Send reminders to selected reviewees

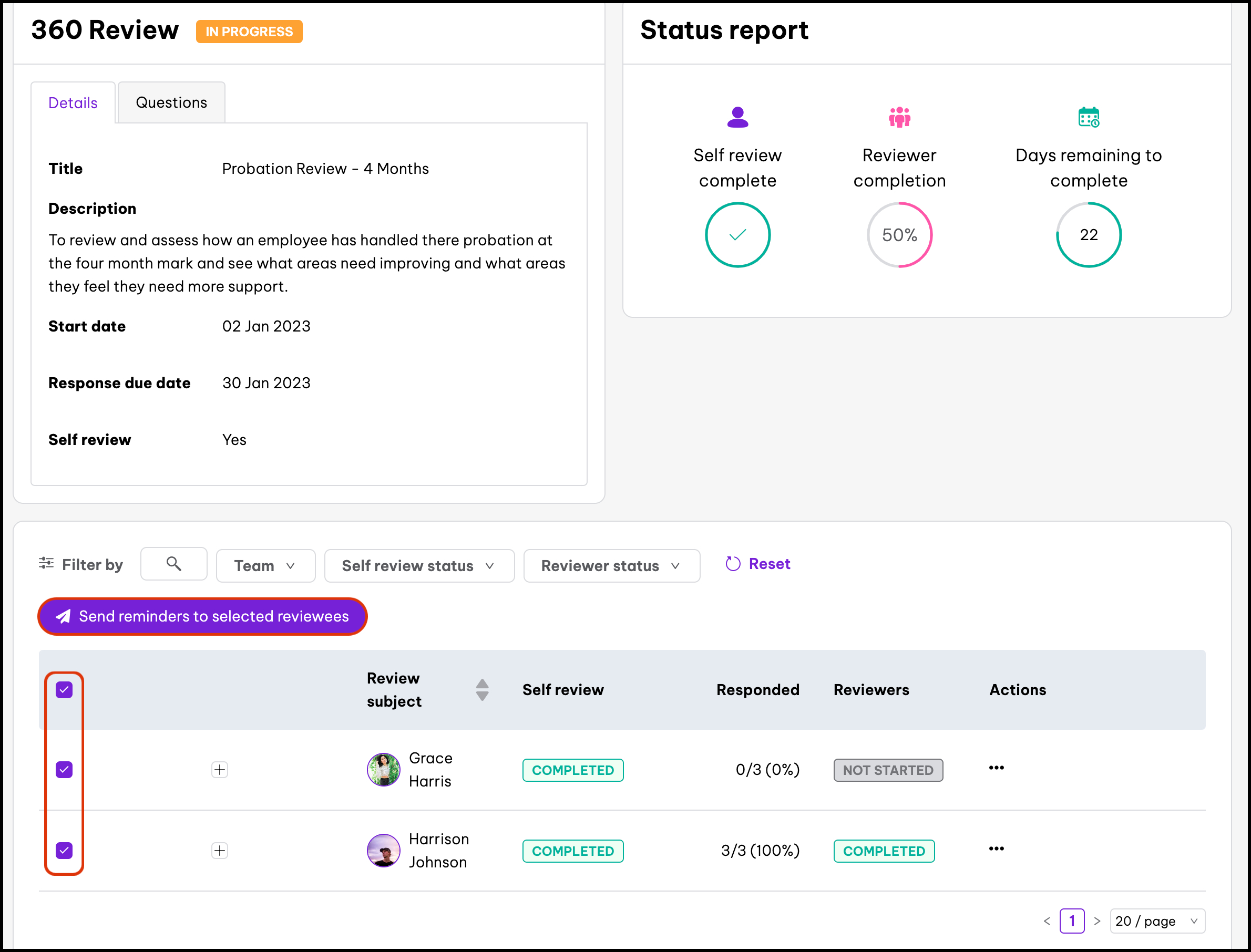(x=202, y=616)
